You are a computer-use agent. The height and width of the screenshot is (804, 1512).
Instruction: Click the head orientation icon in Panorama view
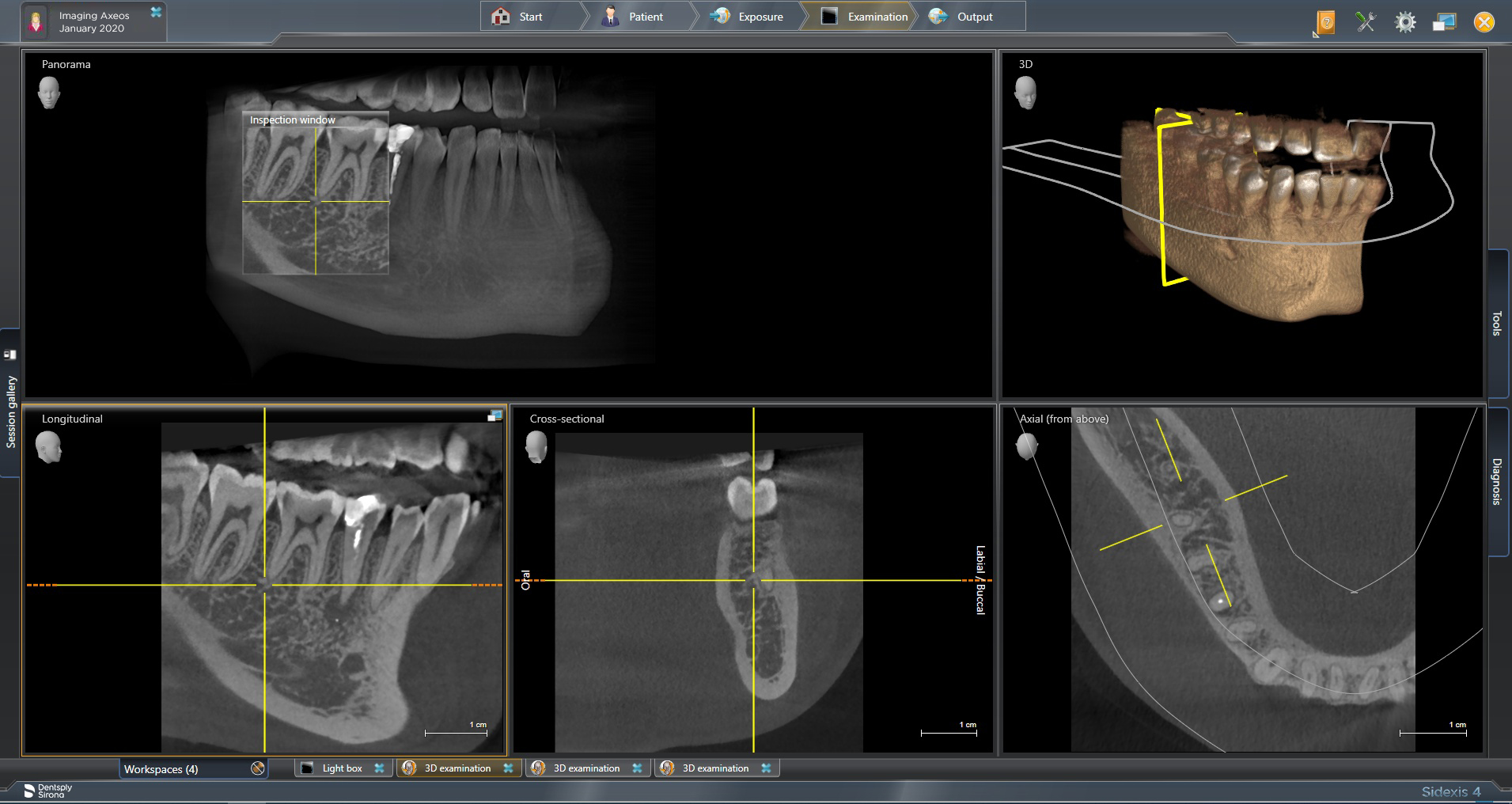(49, 92)
